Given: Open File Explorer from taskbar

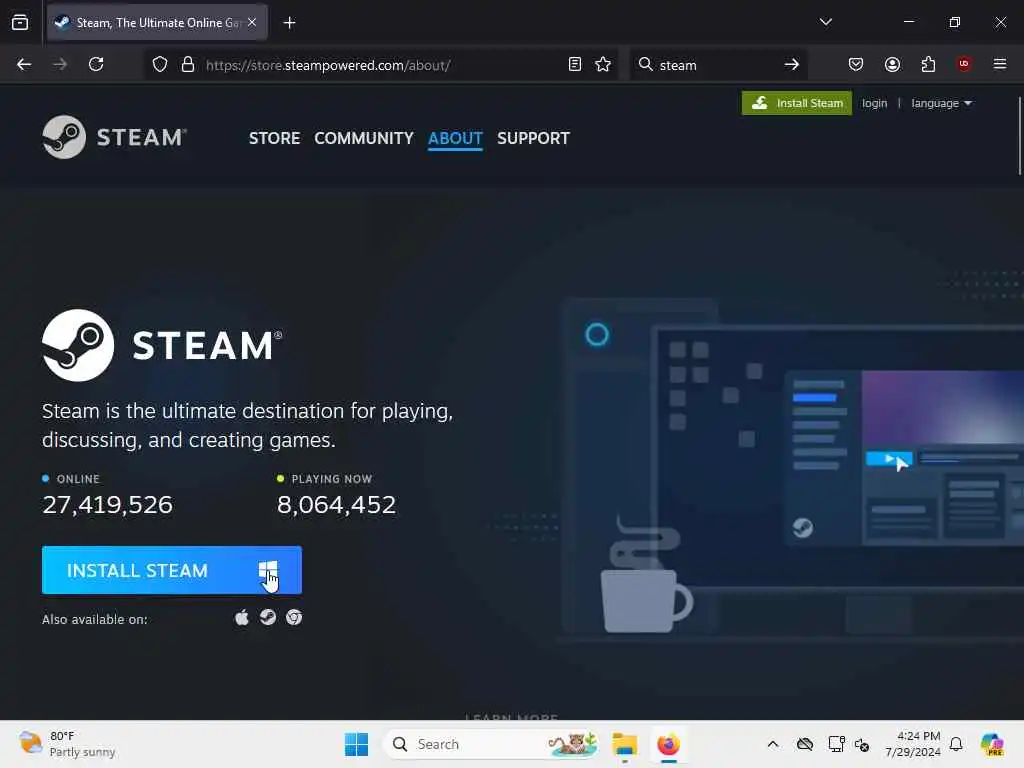Looking at the screenshot, I should pos(624,744).
